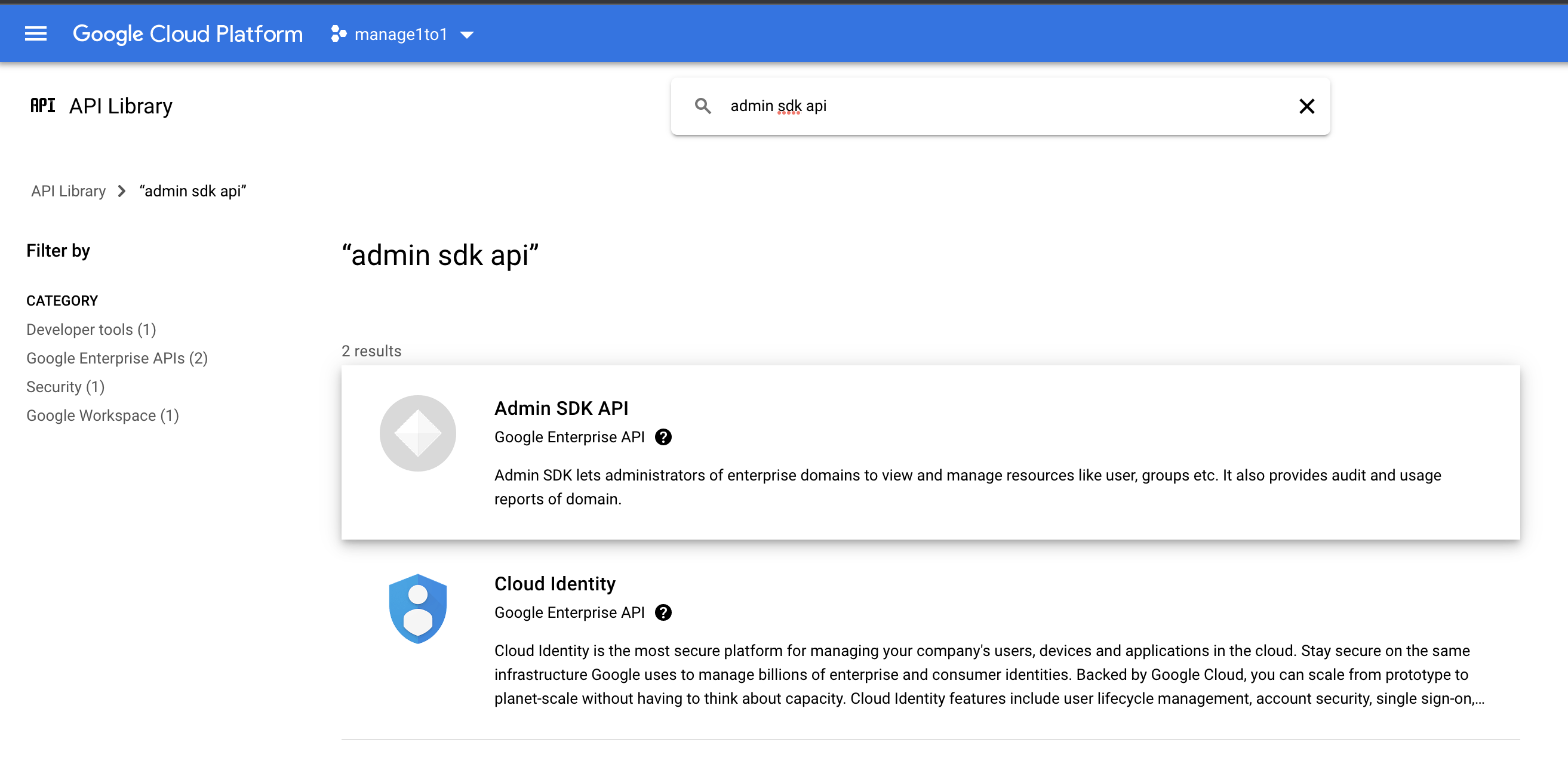The height and width of the screenshot is (770, 1568).
Task: Filter by Google Enterprise APIs category
Action: pos(117,358)
